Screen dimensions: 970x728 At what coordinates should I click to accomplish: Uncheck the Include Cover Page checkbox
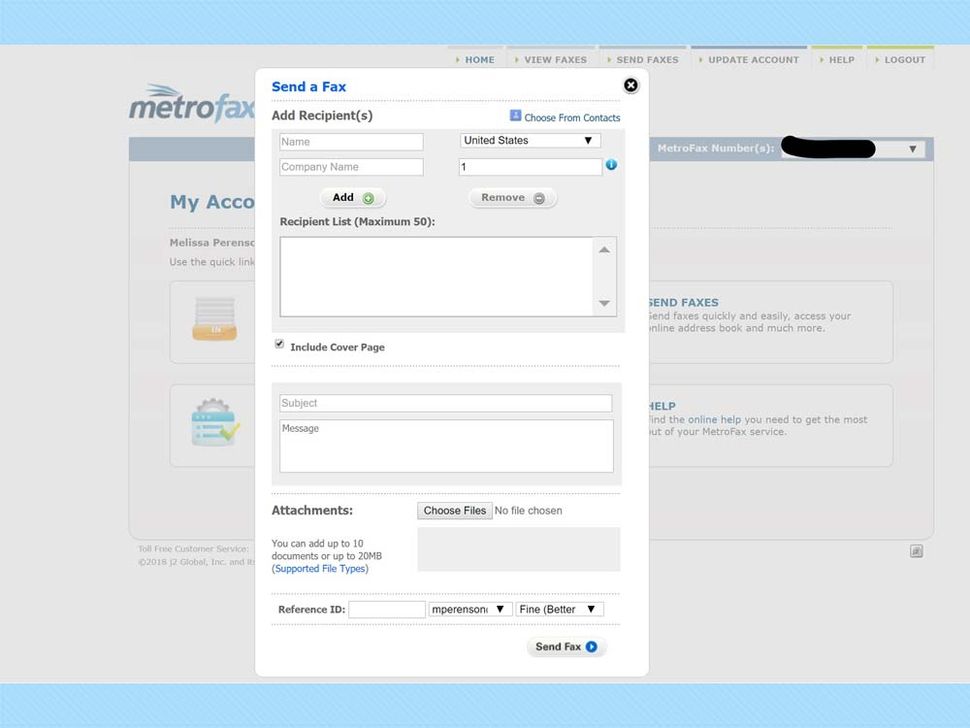[279, 344]
